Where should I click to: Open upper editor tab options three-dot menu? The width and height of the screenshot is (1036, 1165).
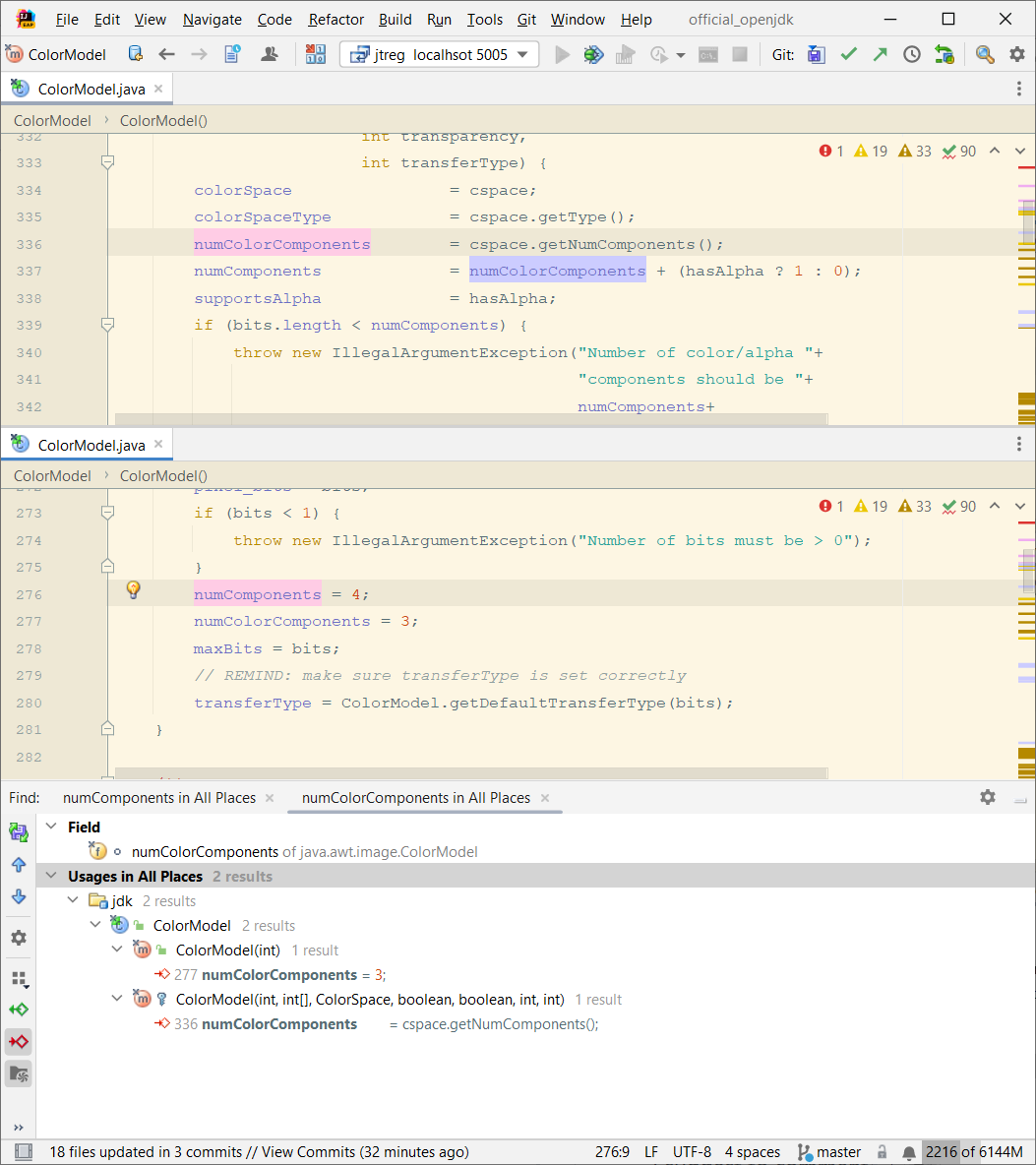pos(1019,90)
